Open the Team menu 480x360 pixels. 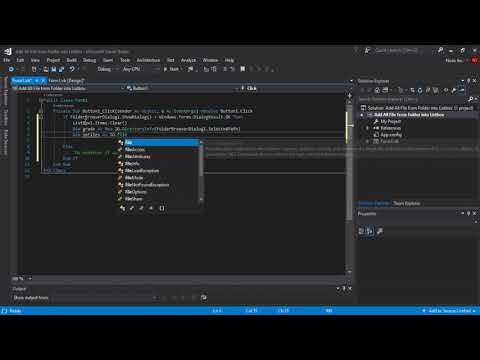click(x=108, y=60)
